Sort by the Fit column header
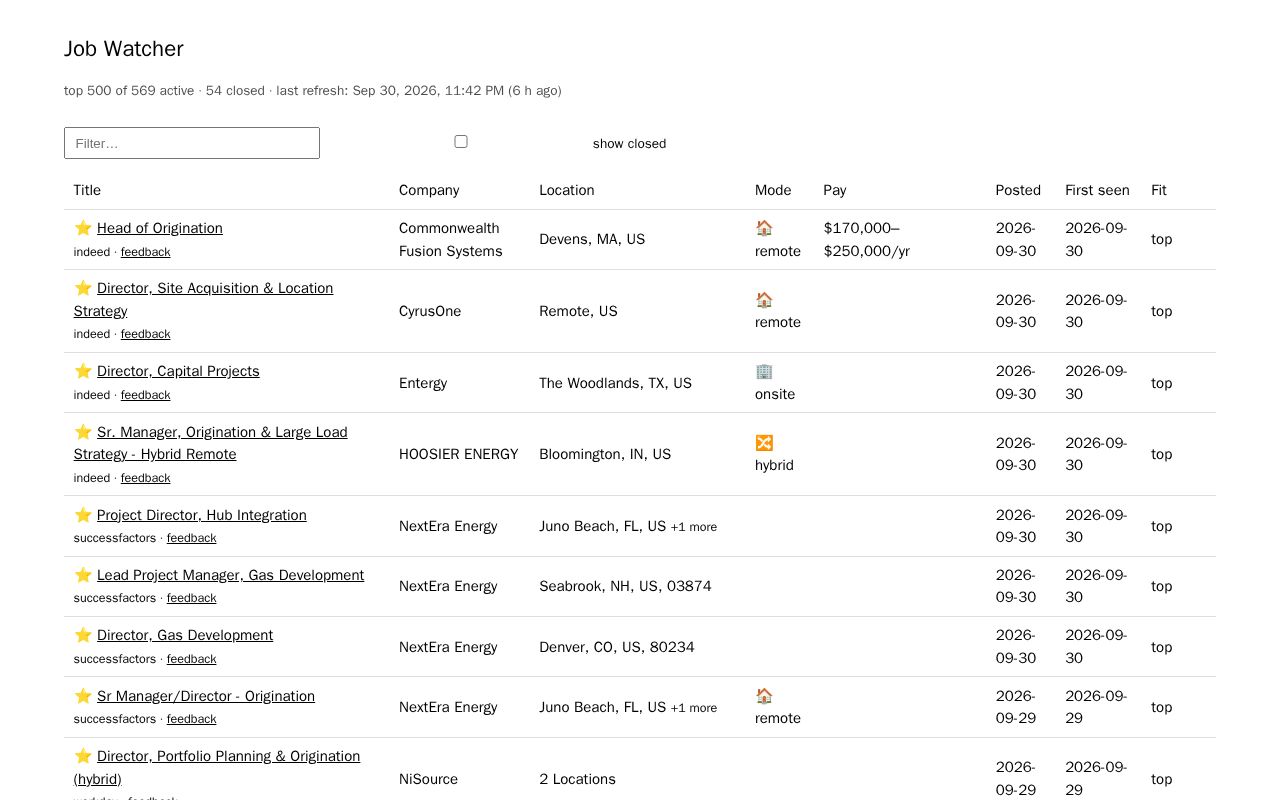Image resolution: width=1280 pixels, height=800 pixels. [x=1159, y=190]
